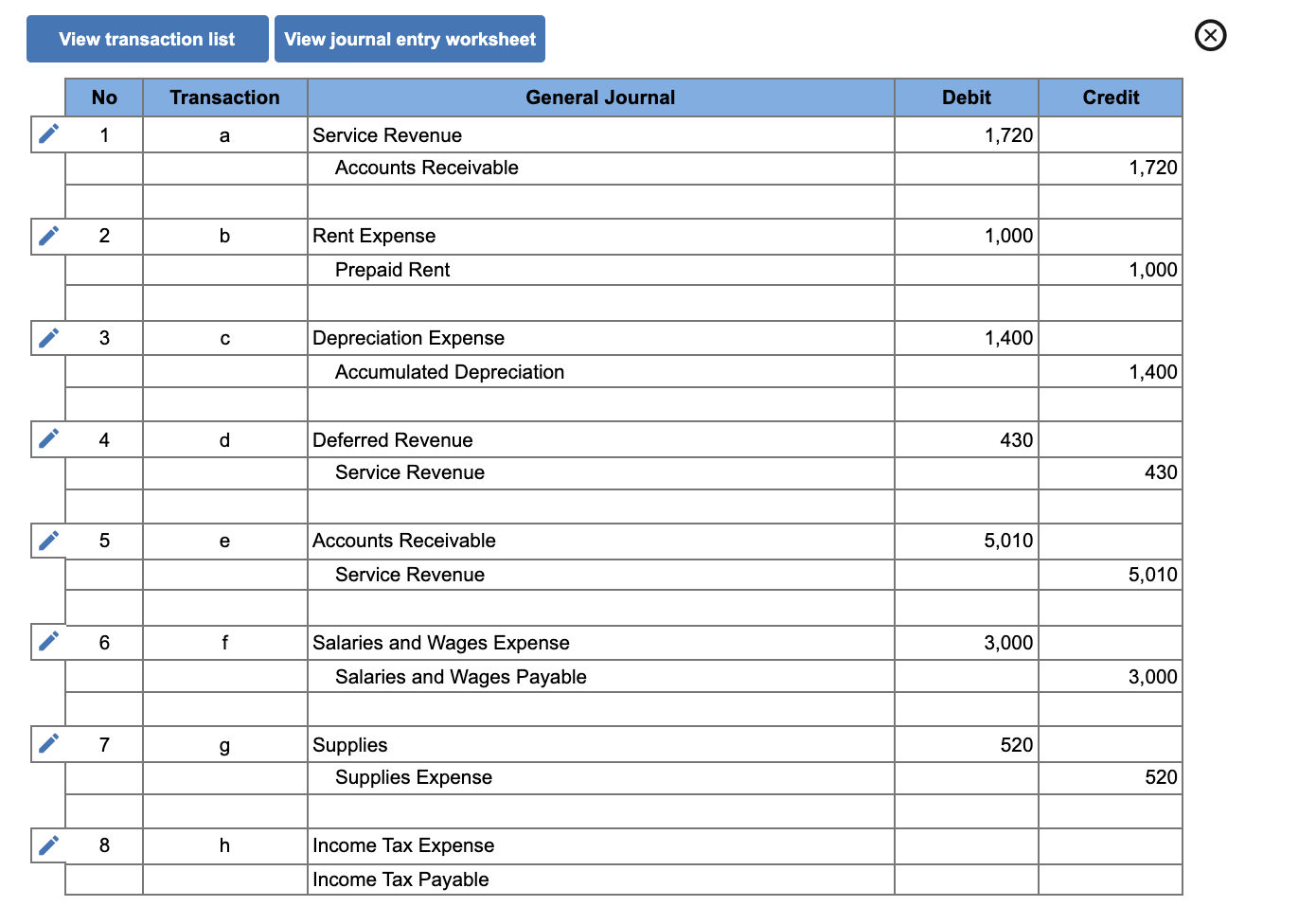Click transaction letter f
This screenshot has height=924, width=1316.
(x=225, y=643)
